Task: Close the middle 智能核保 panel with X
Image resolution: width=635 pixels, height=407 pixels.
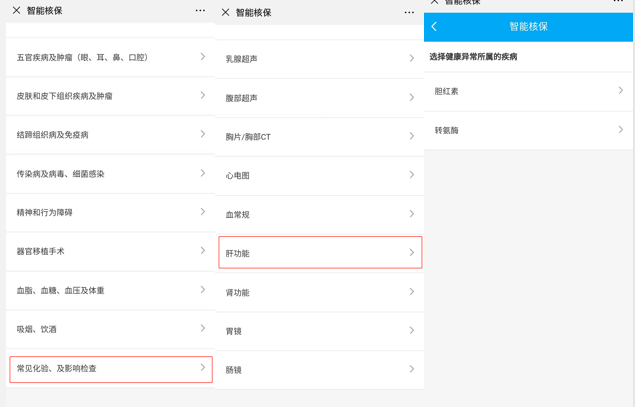Action: point(226,13)
